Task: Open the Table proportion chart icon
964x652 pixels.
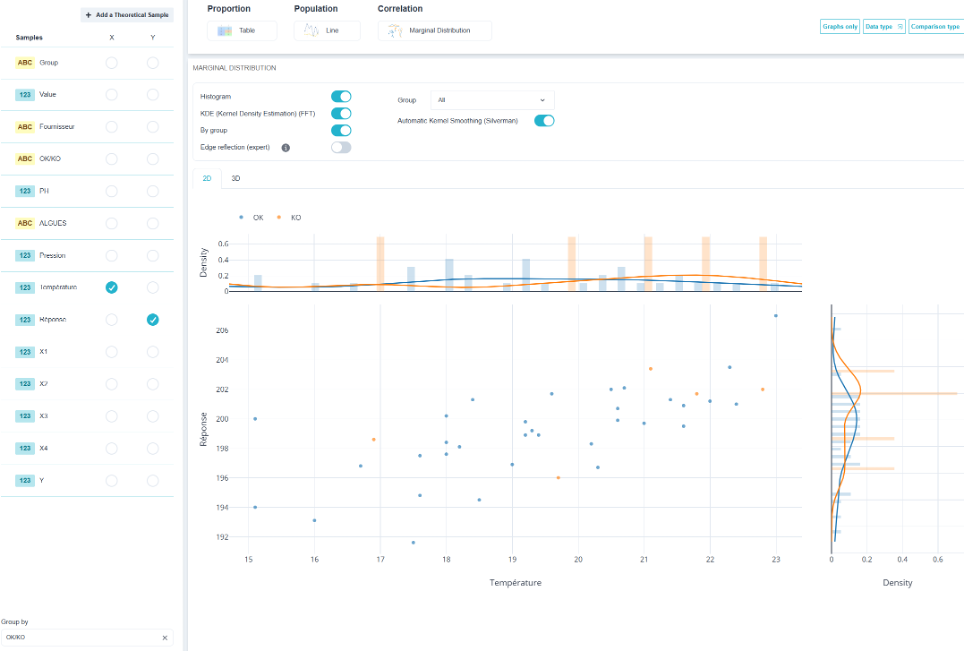Action: 224,31
